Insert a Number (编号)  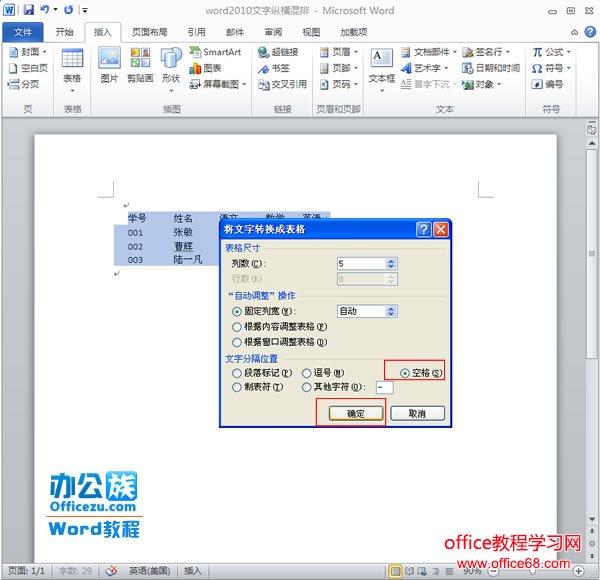coord(547,84)
